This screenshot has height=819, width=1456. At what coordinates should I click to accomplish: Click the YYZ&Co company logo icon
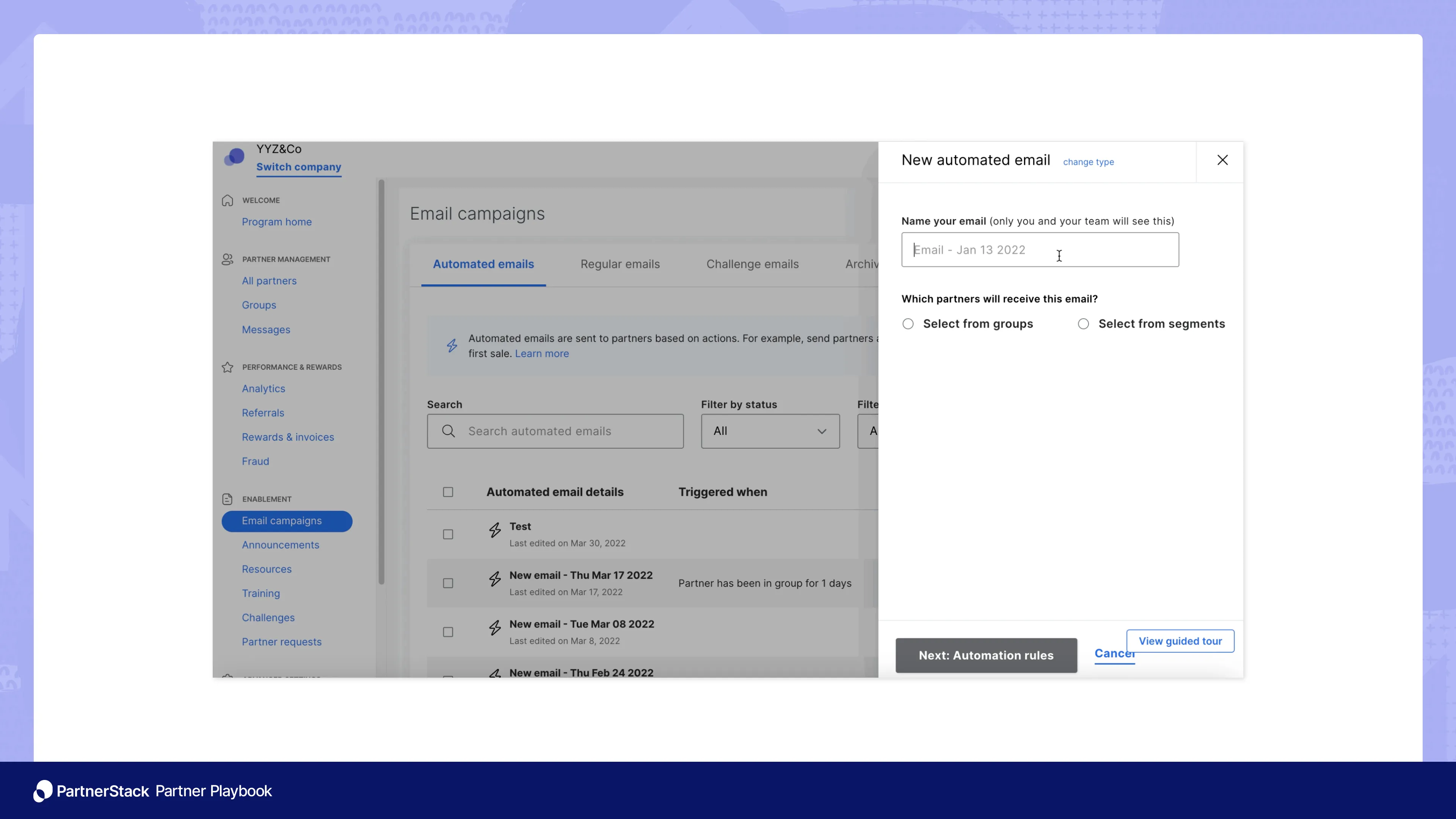point(234,157)
